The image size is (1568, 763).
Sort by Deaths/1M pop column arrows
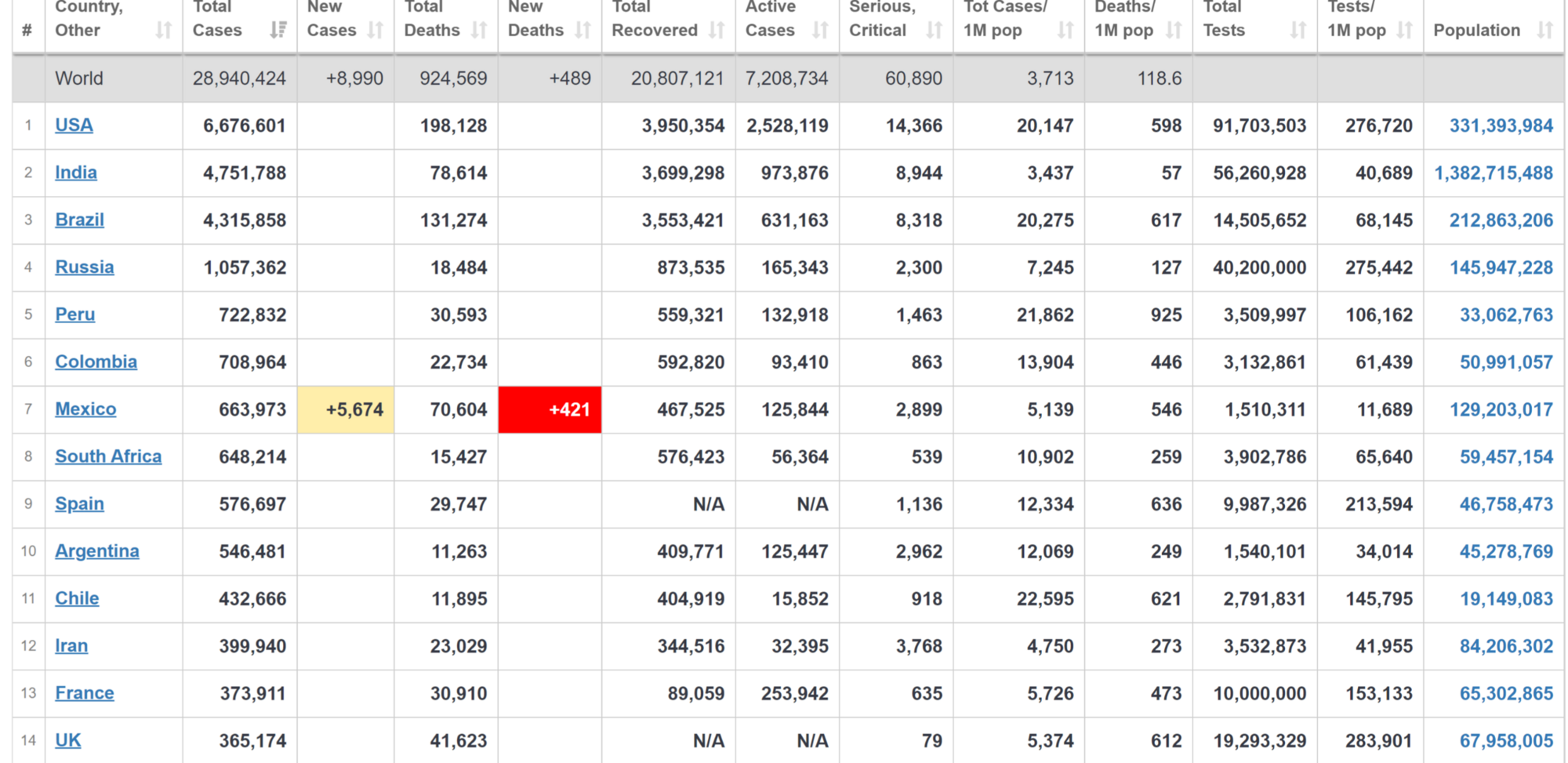1174,31
